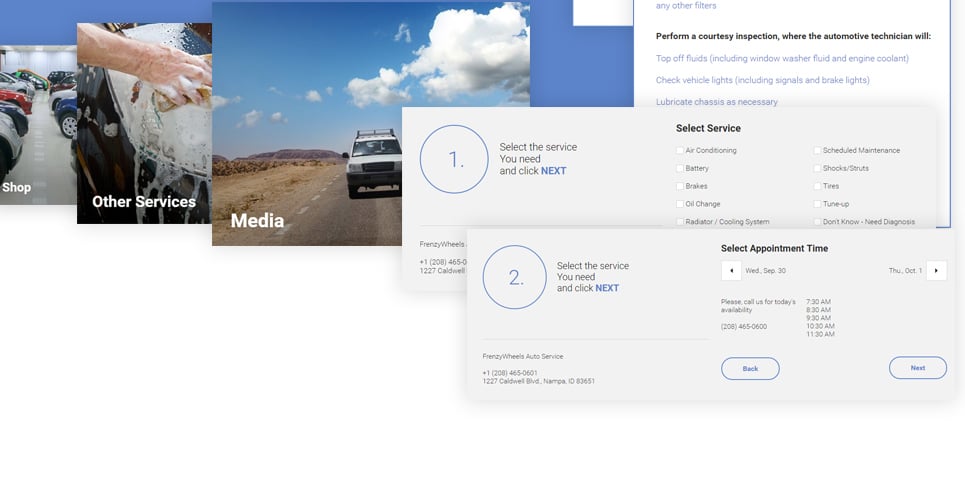Click the Next button in appointment card

click(918, 368)
